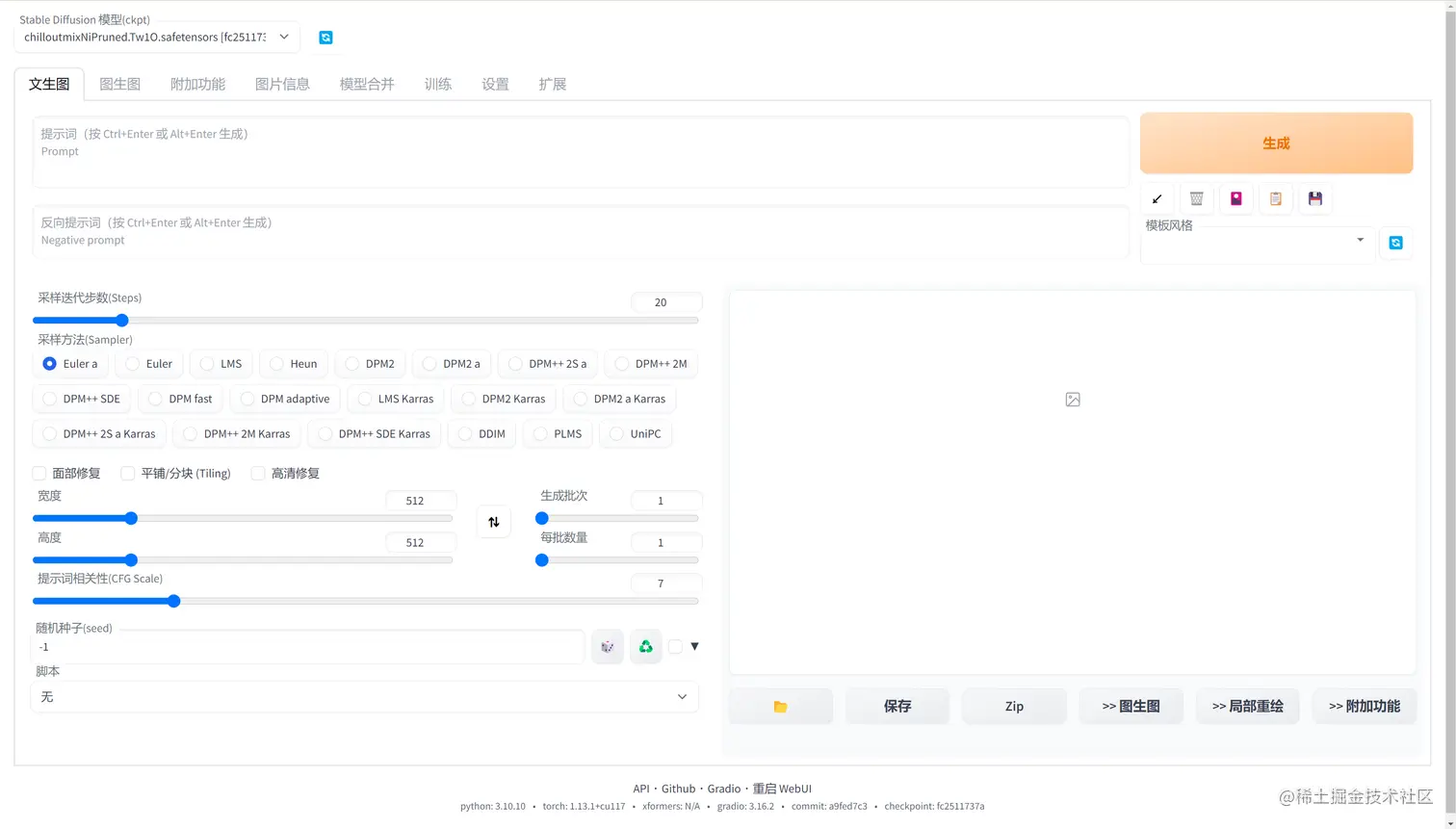Click the 反向提示词 Negative prompt box
Viewport: 1456px width, 829px height.
(581, 232)
